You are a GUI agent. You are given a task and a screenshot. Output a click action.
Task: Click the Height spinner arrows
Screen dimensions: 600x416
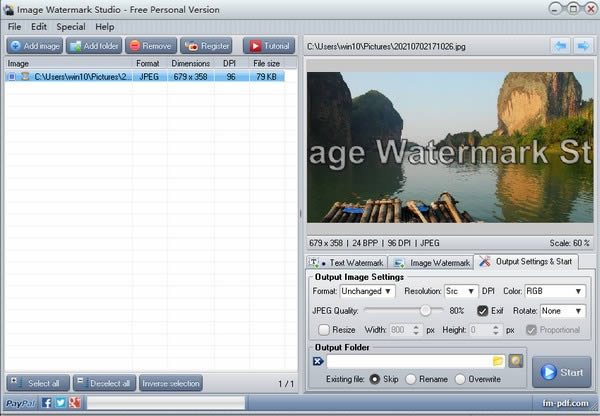(496, 330)
